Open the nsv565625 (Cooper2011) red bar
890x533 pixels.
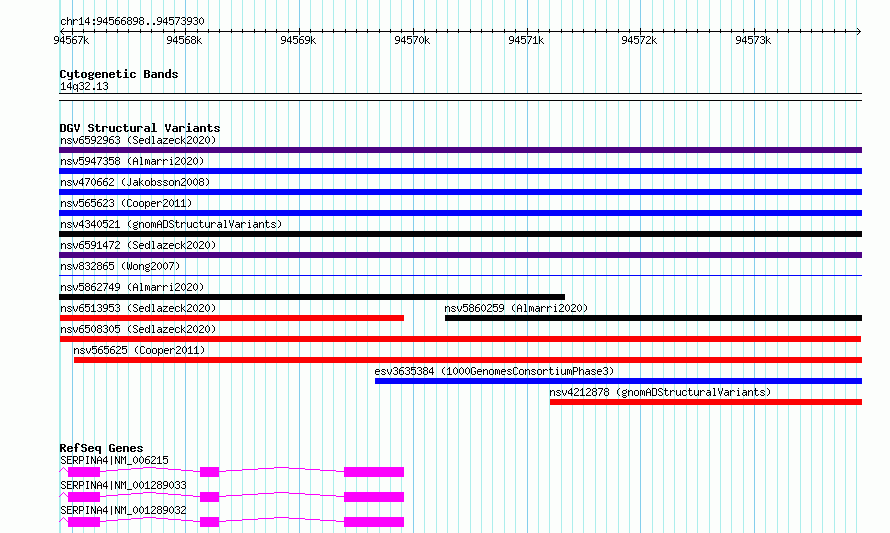[x=468, y=360]
